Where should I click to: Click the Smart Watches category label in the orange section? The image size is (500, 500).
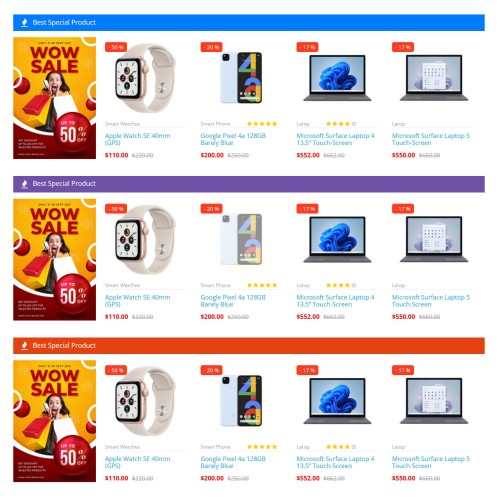tap(122, 447)
